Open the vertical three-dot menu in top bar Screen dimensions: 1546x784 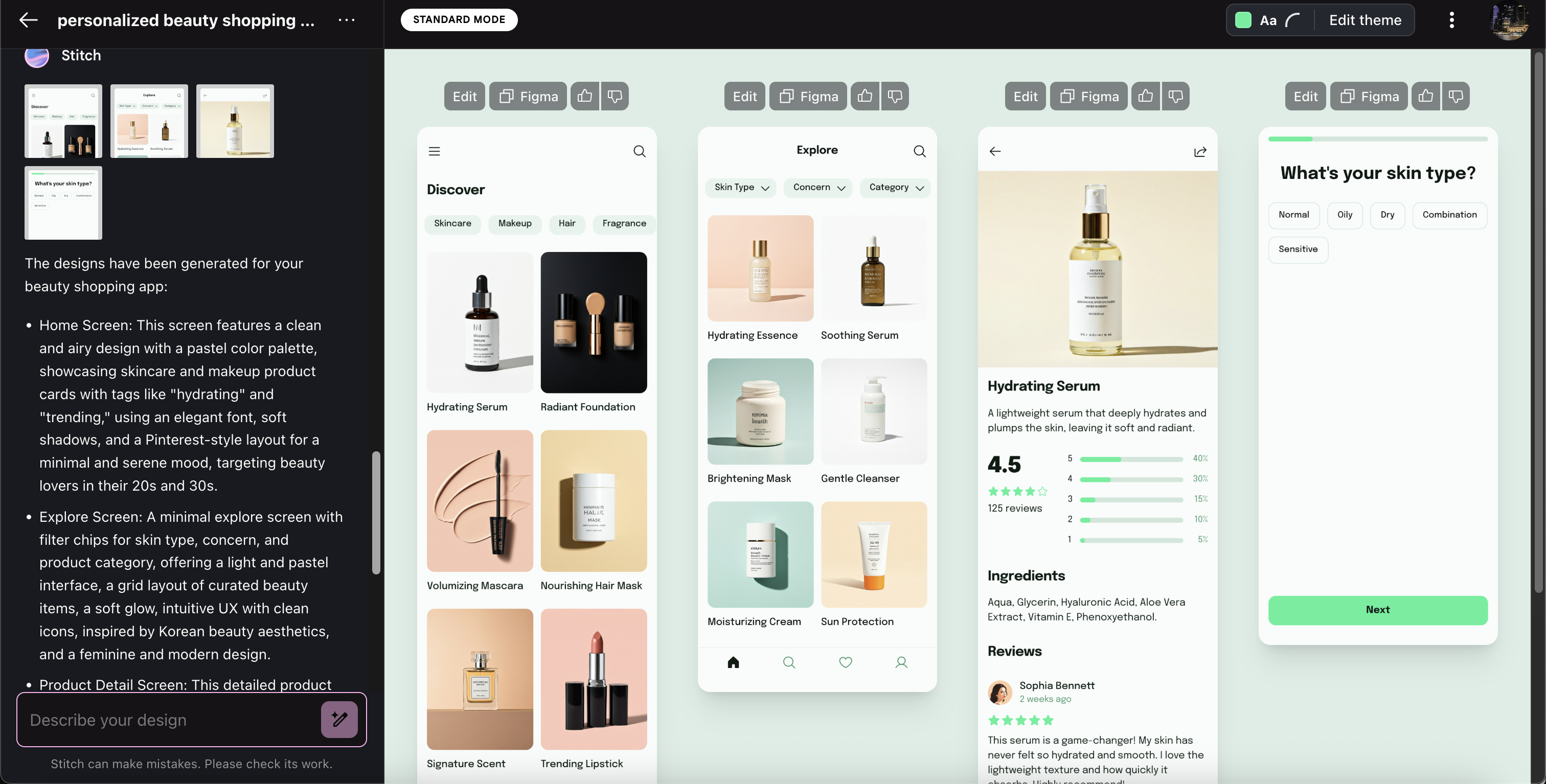(x=1451, y=20)
